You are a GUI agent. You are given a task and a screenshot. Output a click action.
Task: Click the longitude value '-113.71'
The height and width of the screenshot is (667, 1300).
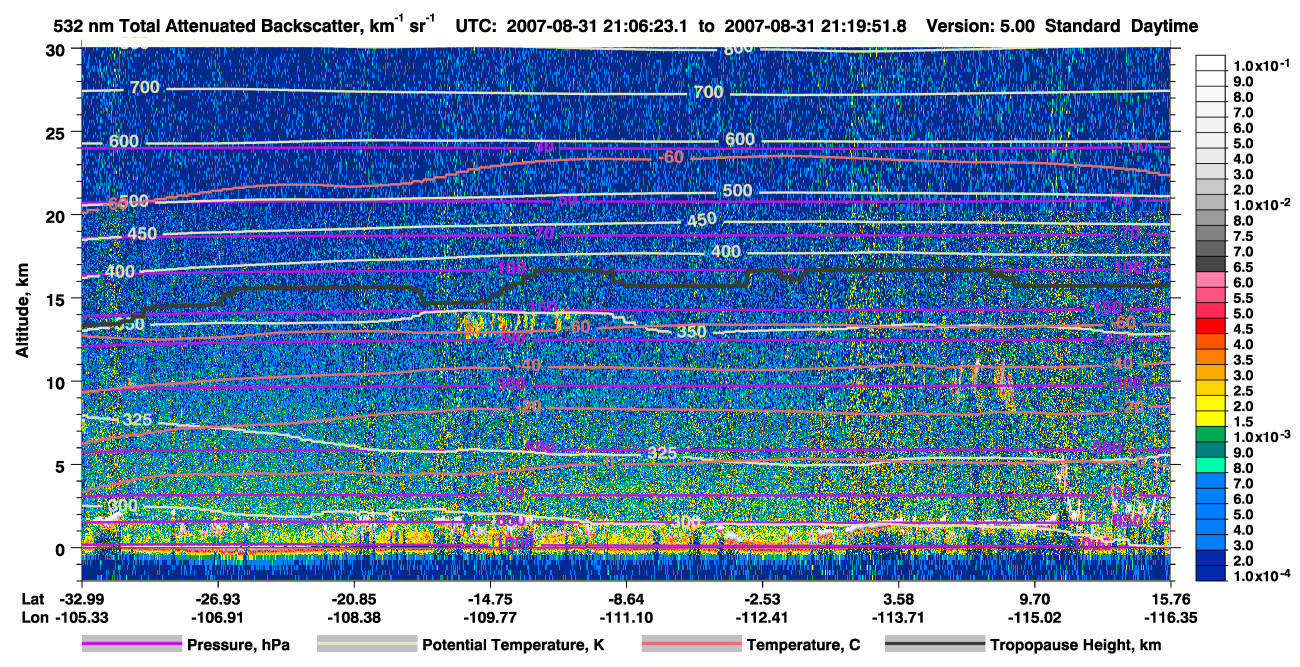pos(899,618)
